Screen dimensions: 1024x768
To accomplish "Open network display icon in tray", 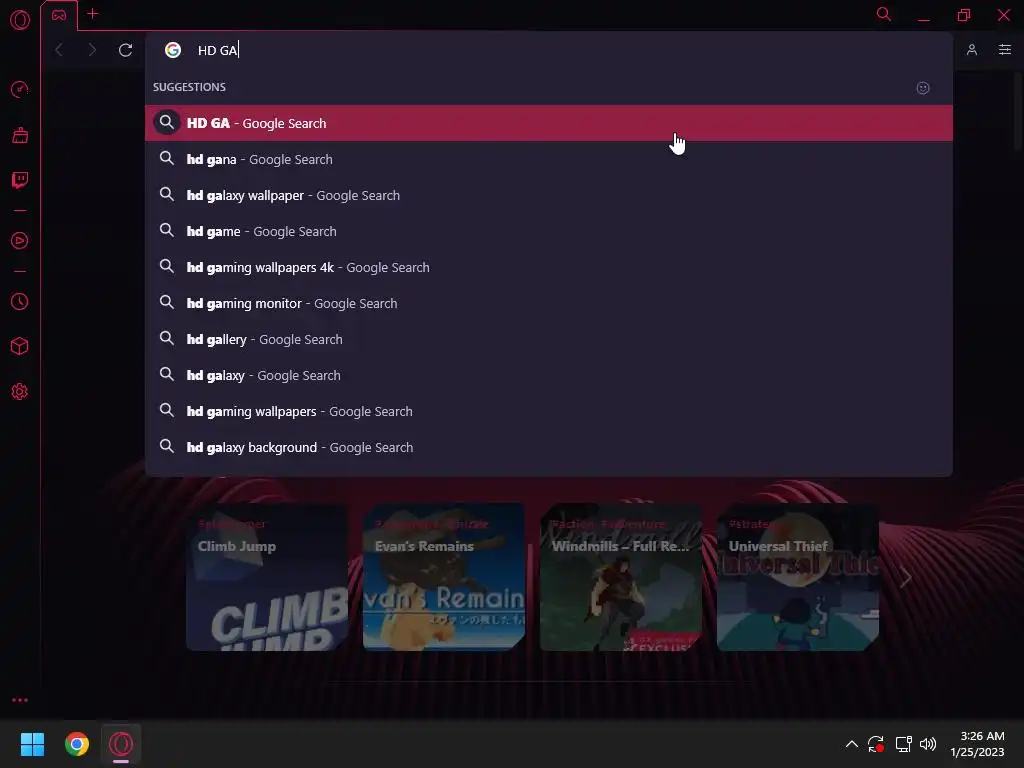I will click(x=903, y=744).
